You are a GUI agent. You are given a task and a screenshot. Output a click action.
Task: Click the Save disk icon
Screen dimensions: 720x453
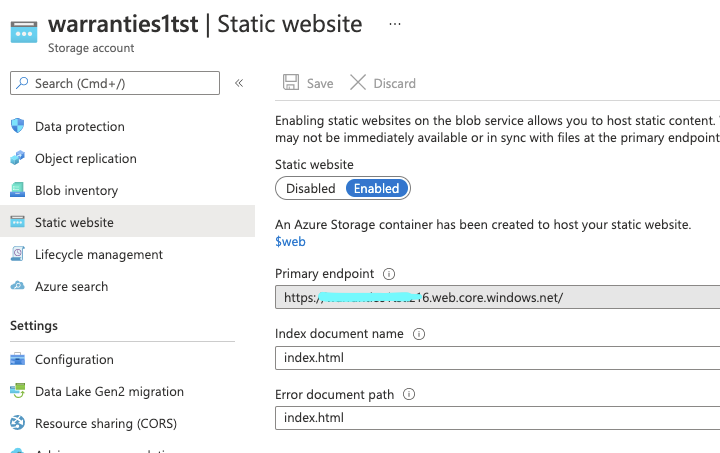(x=291, y=83)
